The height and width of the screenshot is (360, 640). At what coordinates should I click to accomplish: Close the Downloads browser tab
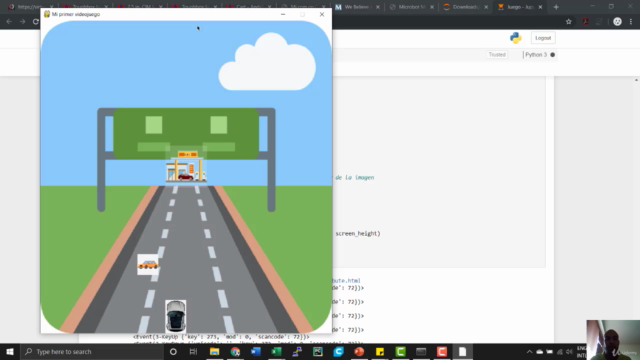[x=486, y=7]
